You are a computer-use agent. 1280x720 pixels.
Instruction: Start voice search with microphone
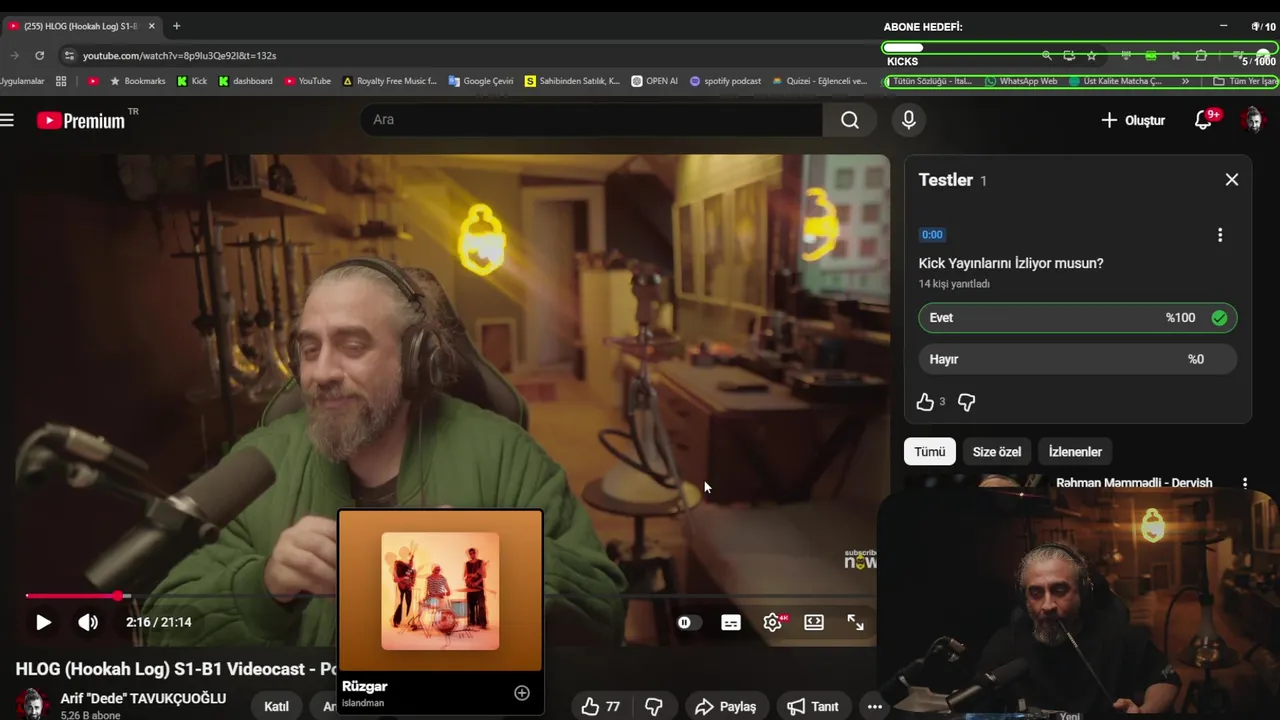[908, 120]
